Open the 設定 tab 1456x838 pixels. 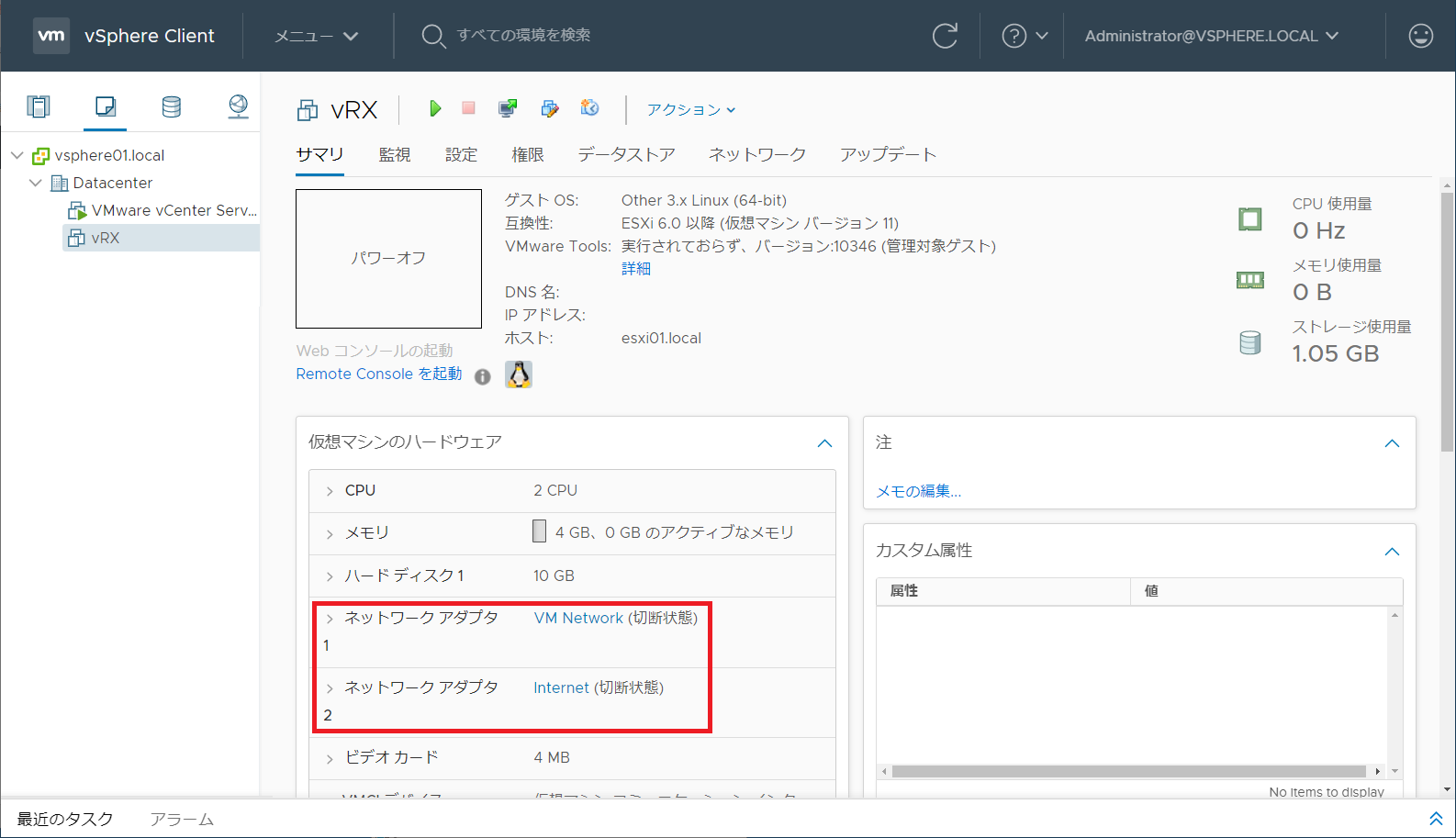461,154
